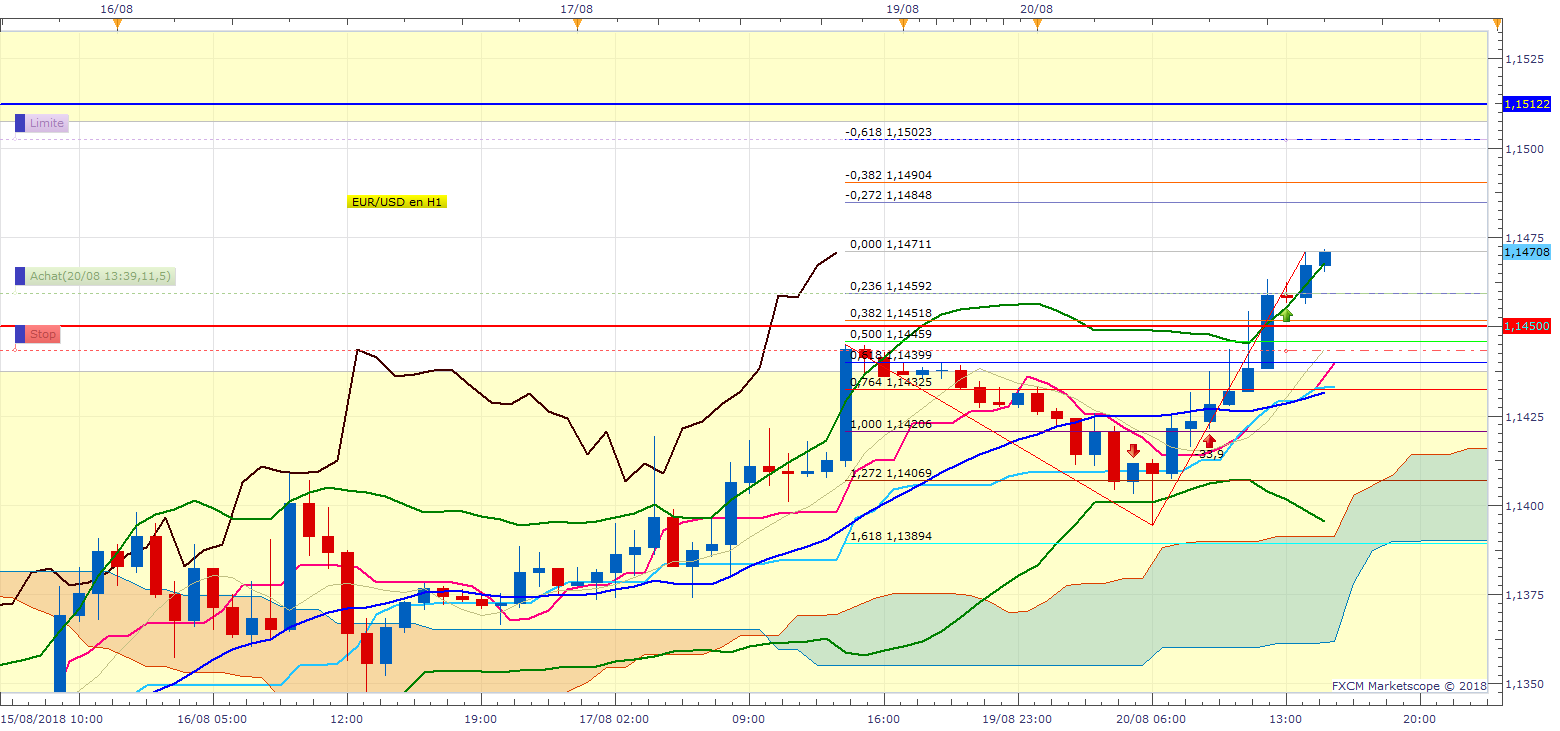Viewport: 1560px width, 731px height.
Task: Click the 1,000 1,14206 Fibonacci label
Action: click(x=891, y=424)
